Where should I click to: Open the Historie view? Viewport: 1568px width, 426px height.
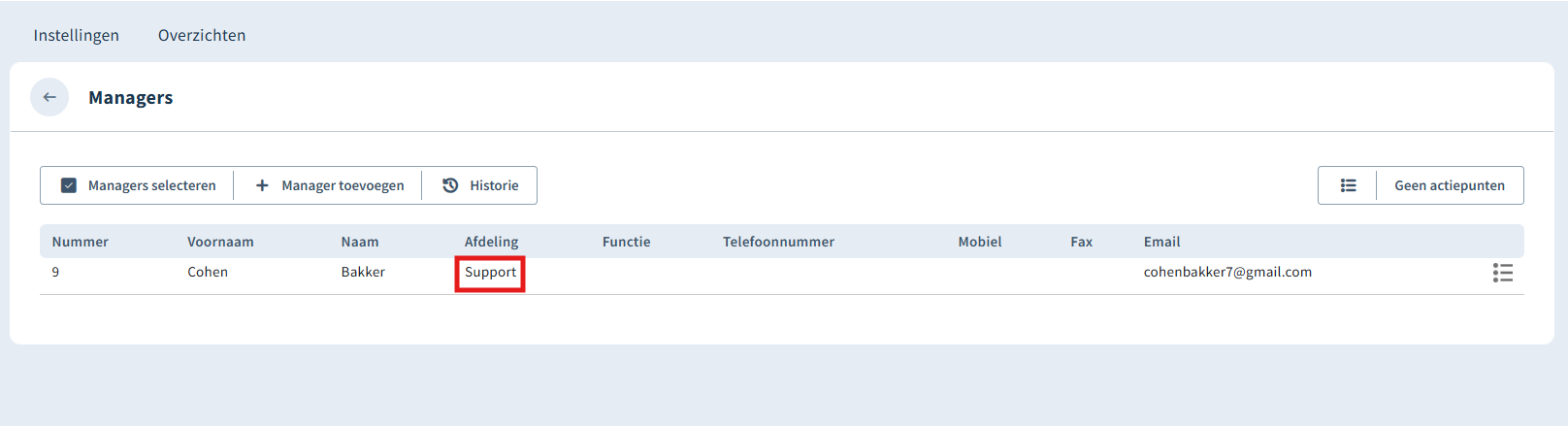click(x=480, y=185)
